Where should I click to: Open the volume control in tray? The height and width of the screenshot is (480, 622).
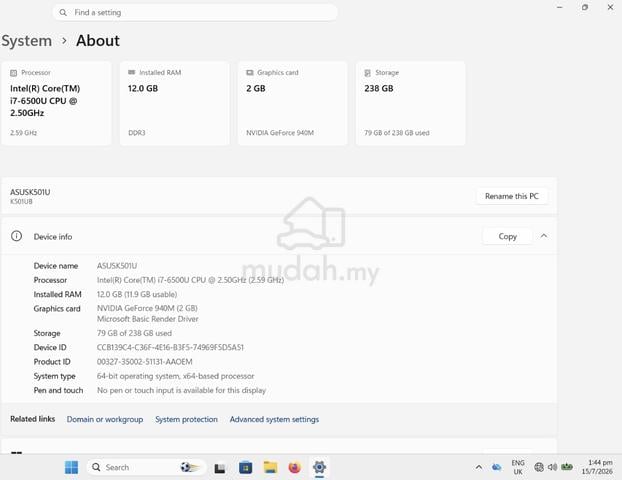553,467
